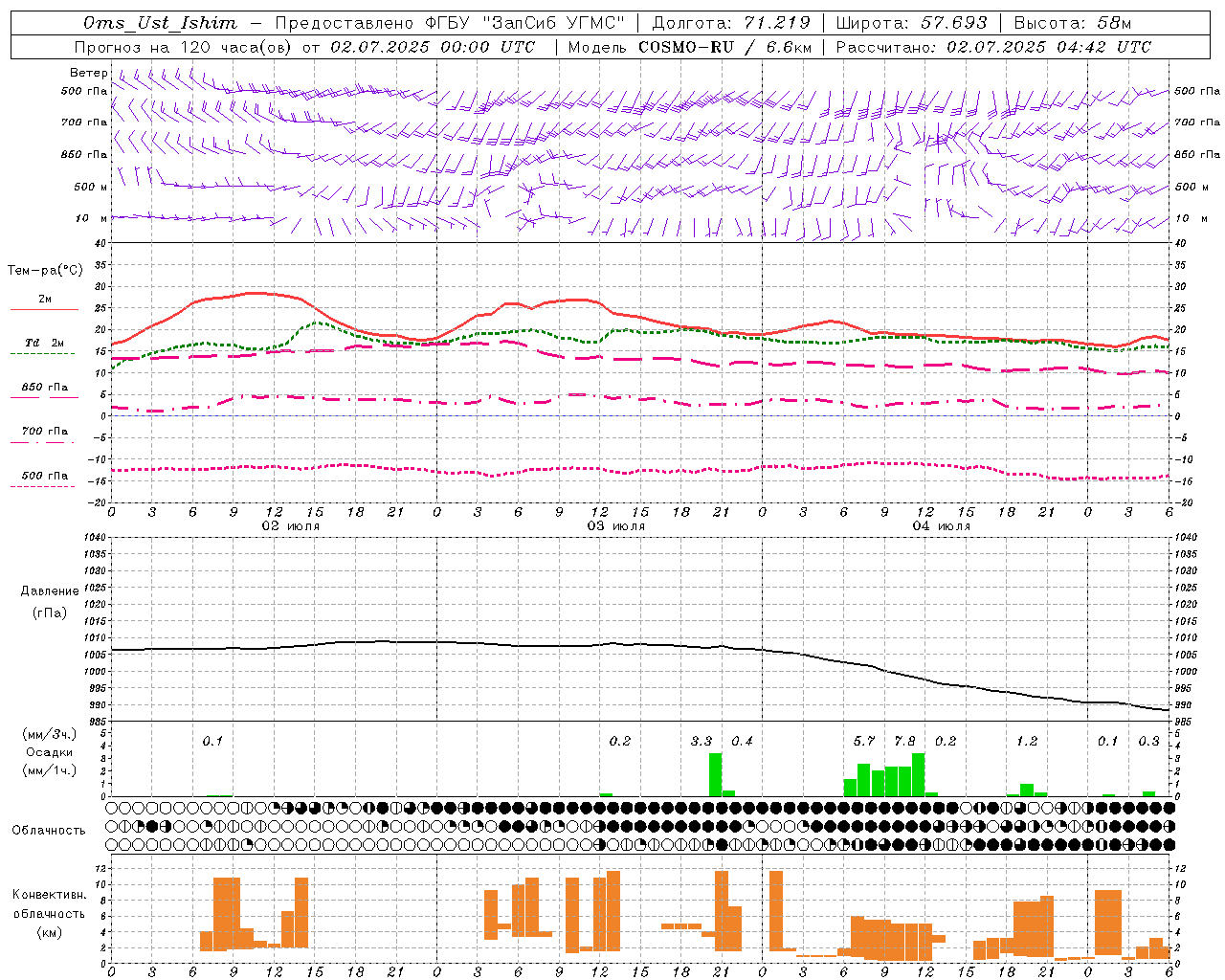Click the Рассчитано timestamp 04:42 UTC
Image resolution: width=1225 pixels, height=980 pixels.
(1104, 47)
